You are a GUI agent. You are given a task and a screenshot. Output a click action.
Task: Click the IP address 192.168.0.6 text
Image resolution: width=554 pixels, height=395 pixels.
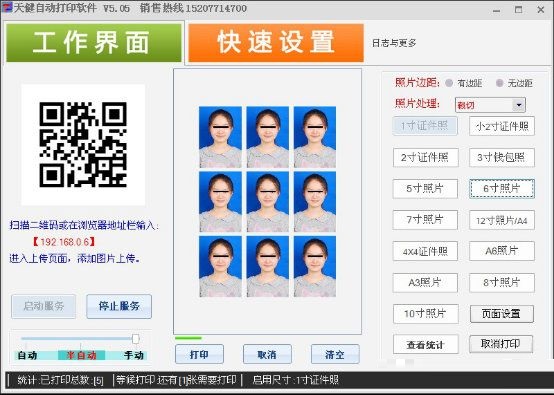[64, 242]
